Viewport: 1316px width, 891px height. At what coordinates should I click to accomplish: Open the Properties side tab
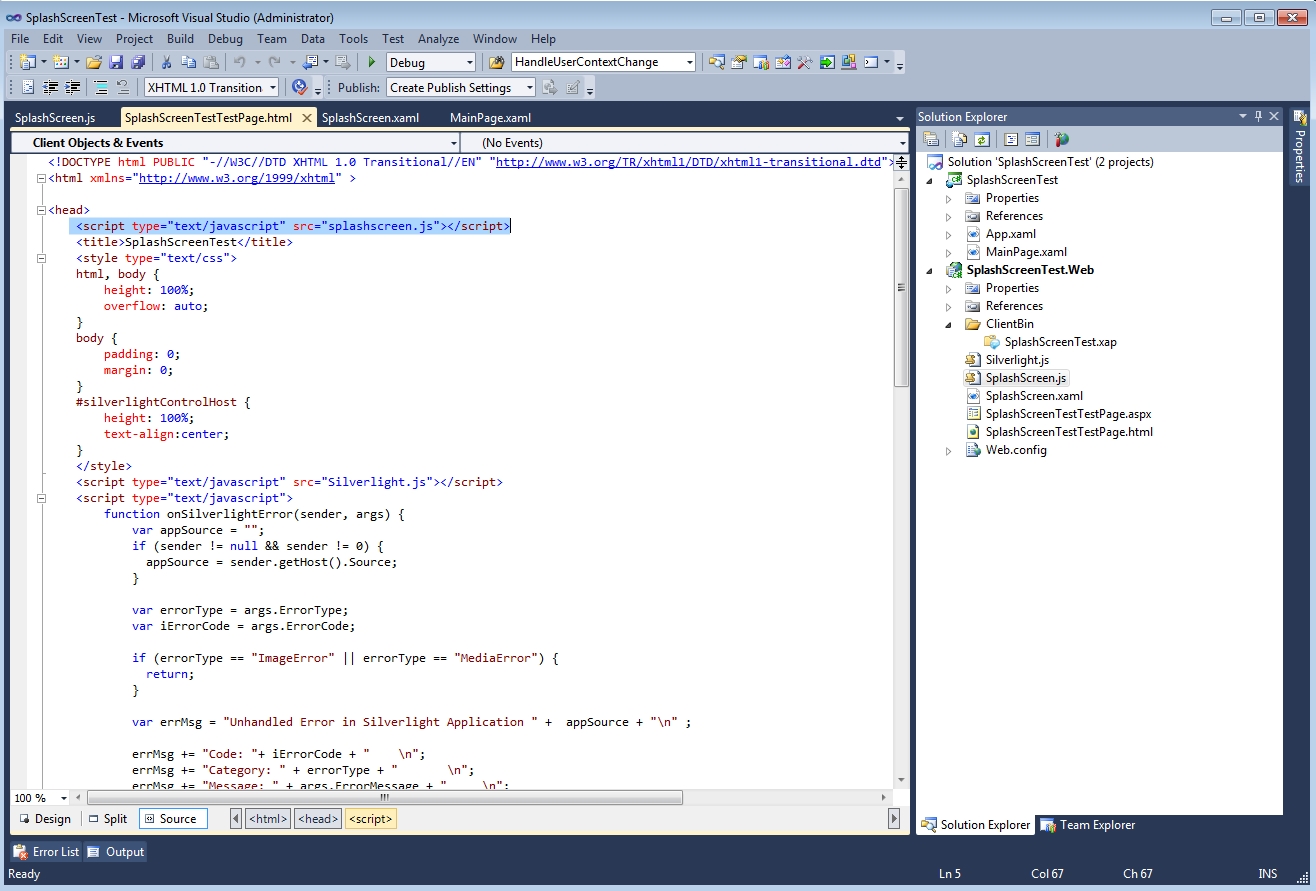(1300, 146)
